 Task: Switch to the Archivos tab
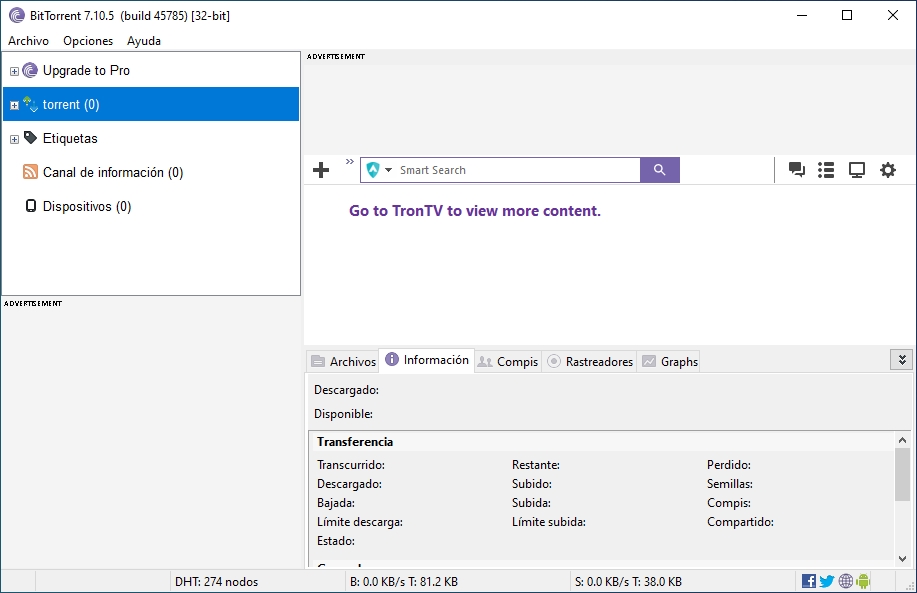point(343,361)
